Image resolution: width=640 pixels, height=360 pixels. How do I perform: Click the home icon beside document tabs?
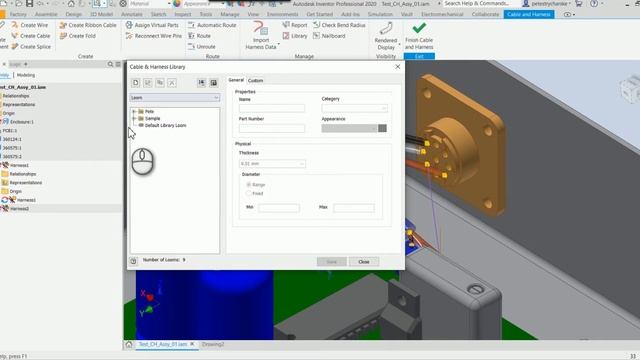click(x=129, y=344)
